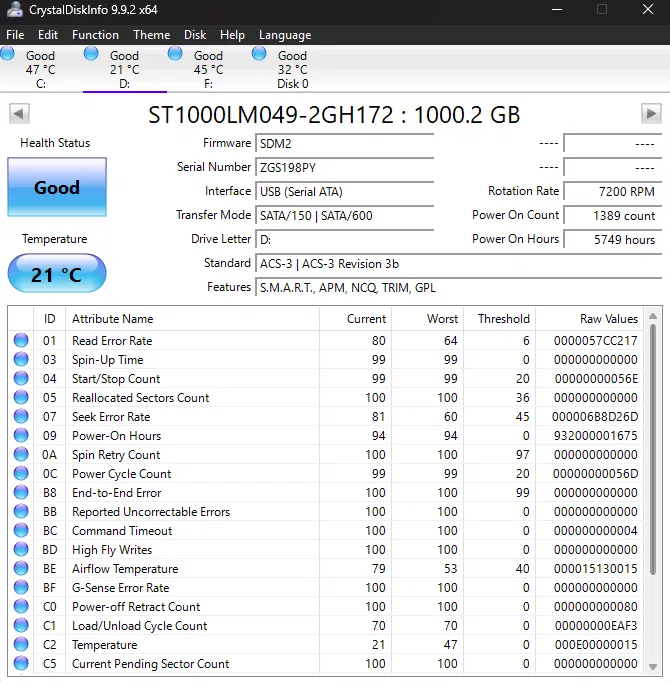Click the blue orb of the F: drive
This screenshot has height=682, width=670.
click(175, 54)
